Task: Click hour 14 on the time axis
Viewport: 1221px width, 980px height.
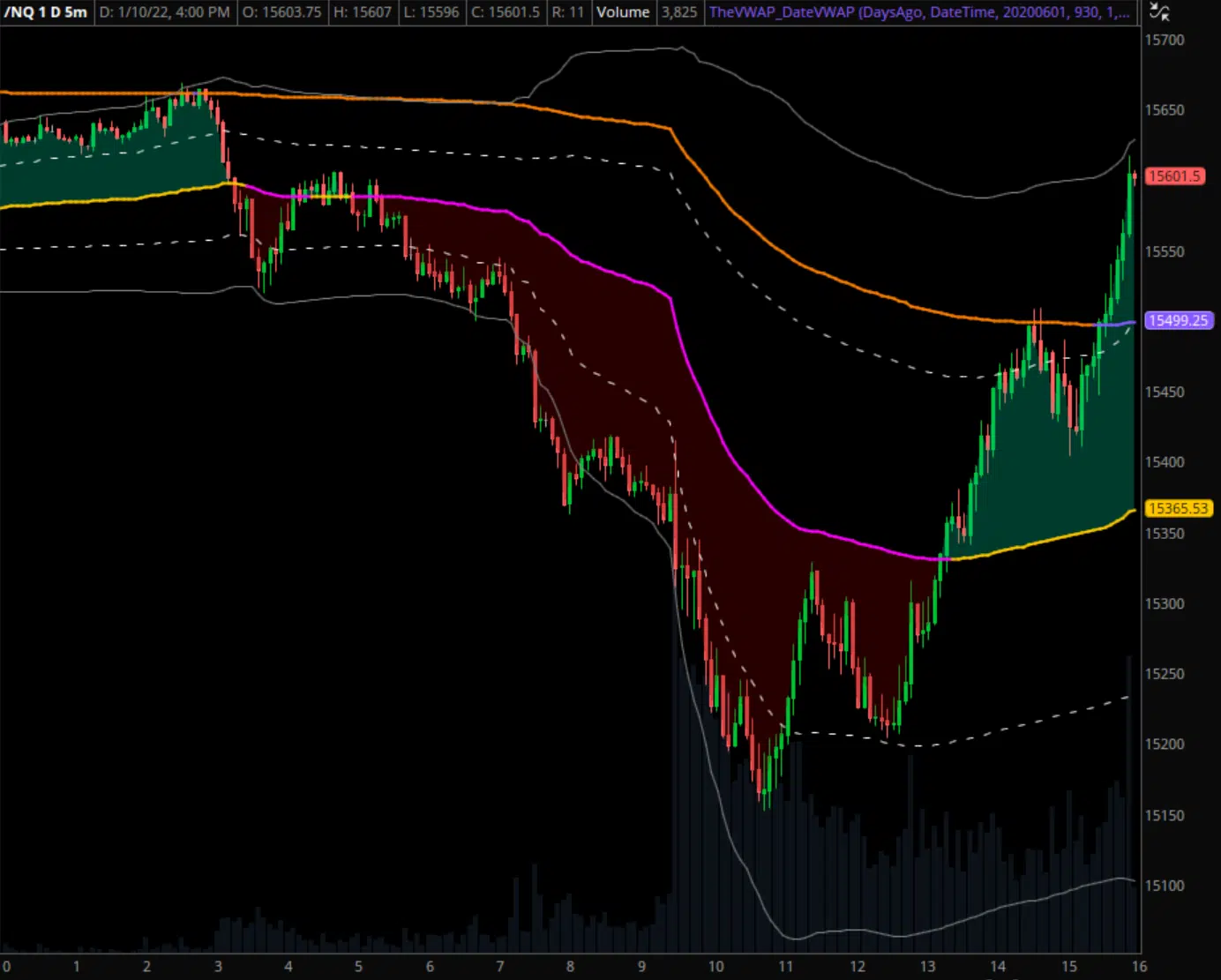Action: [x=998, y=966]
